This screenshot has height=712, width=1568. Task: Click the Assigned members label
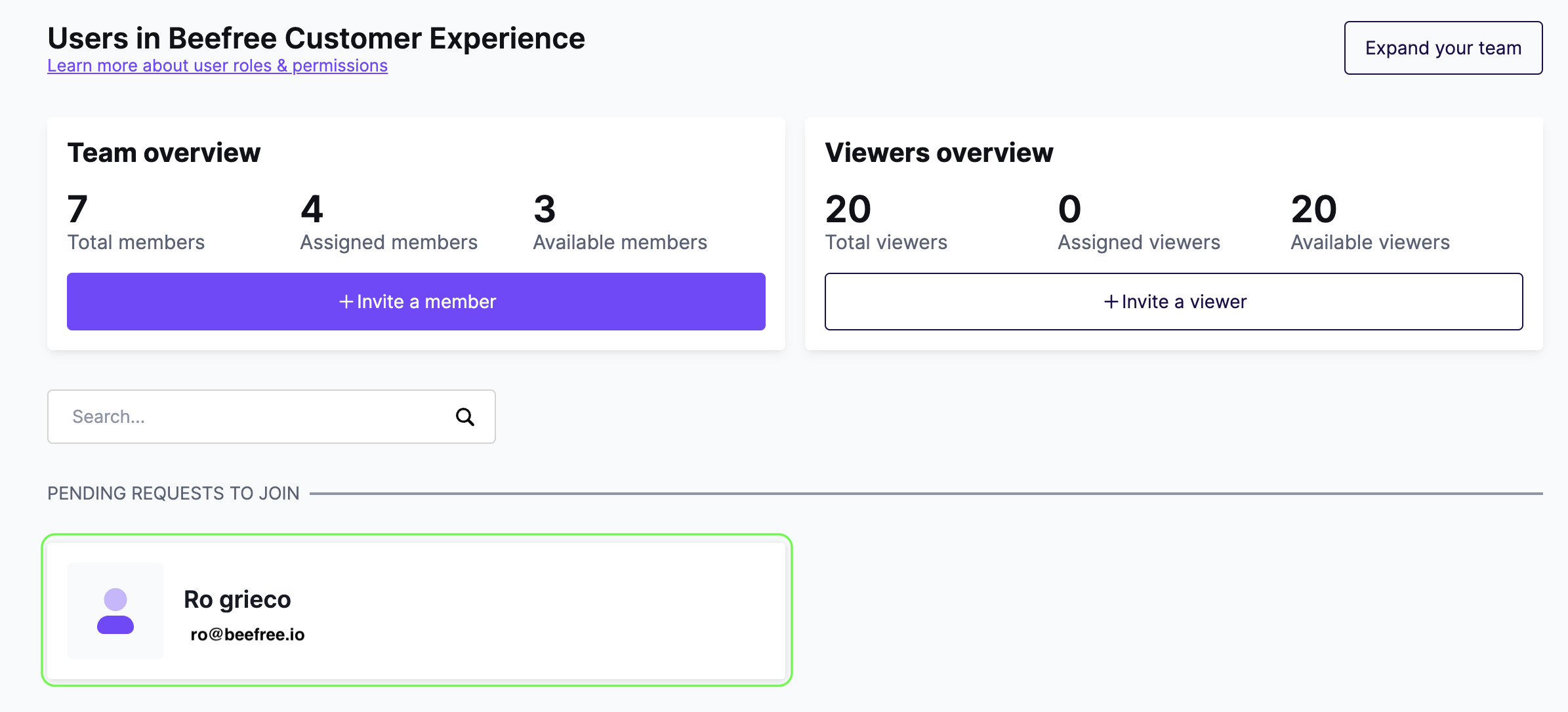(x=388, y=243)
